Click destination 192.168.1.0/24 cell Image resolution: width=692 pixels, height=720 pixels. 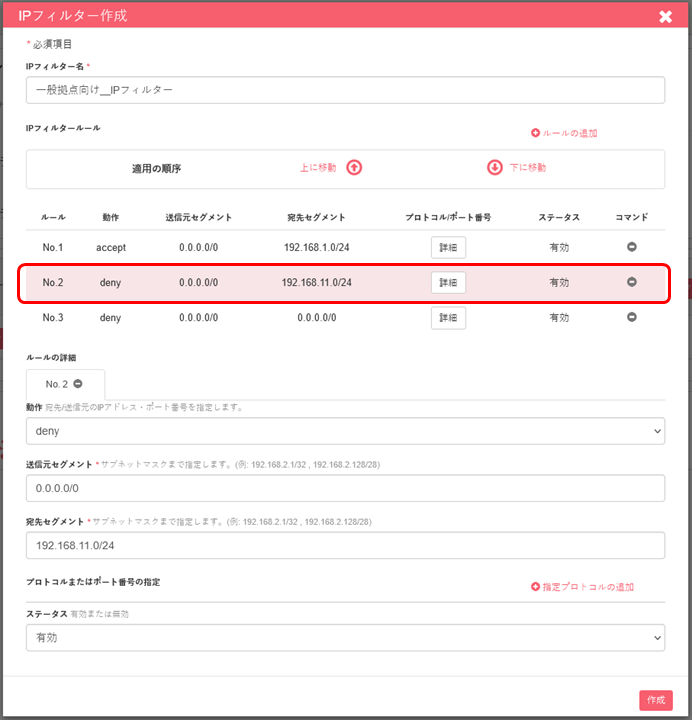coord(316,248)
